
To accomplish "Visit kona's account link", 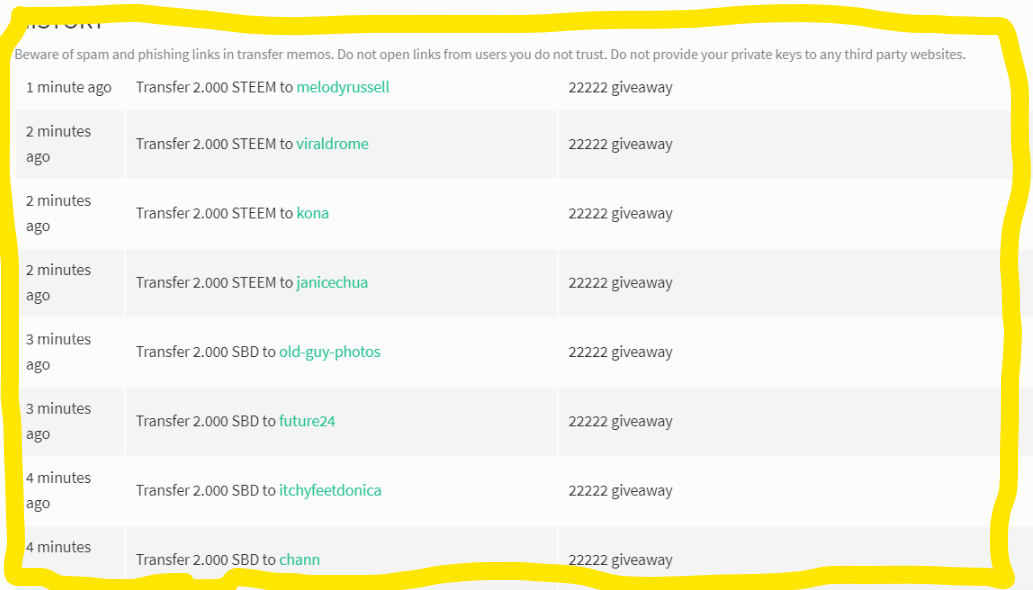I will 312,213.
